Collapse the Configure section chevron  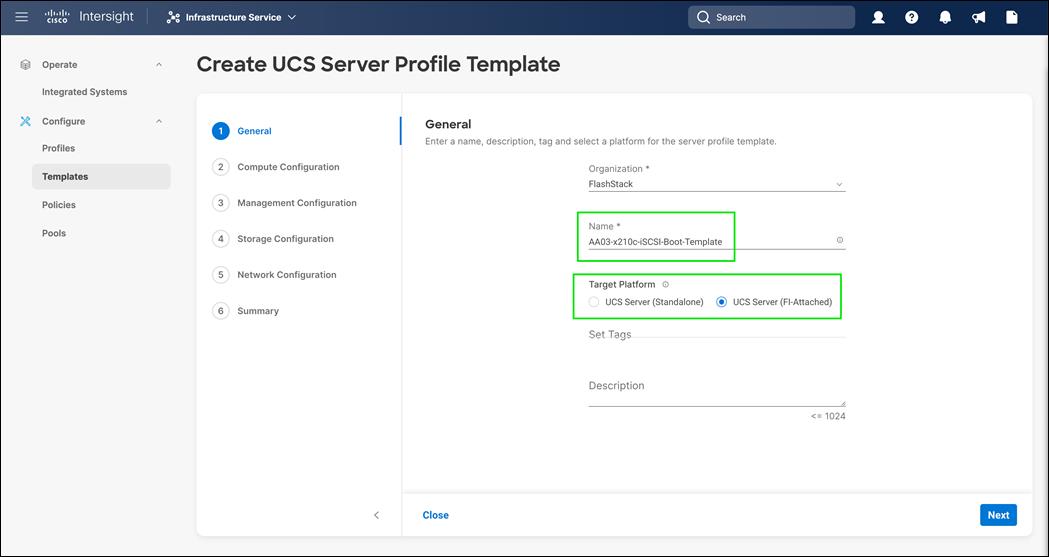[x=159, y=121]
